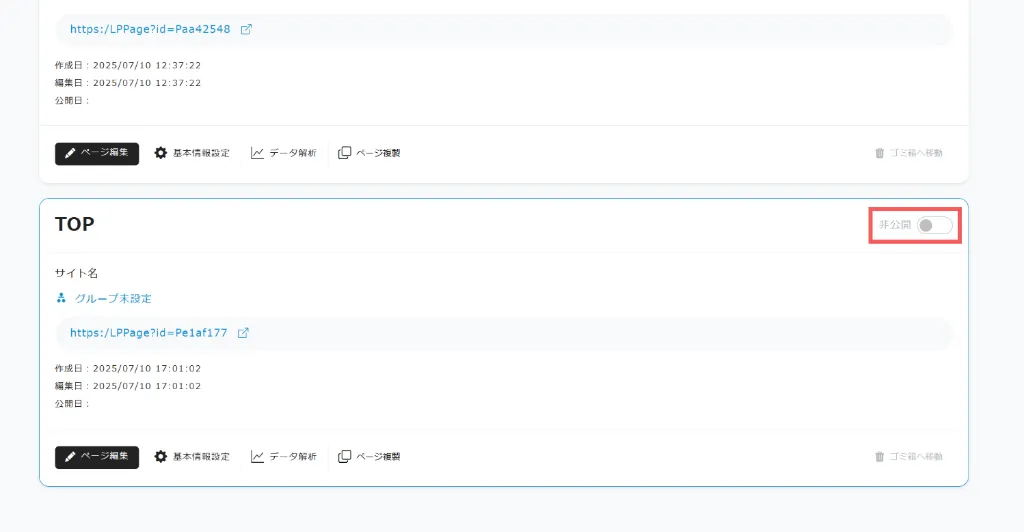Click trash icon in upper card
The height and width of the screenshot is (532, 1024).
click(x=880, y=153)
